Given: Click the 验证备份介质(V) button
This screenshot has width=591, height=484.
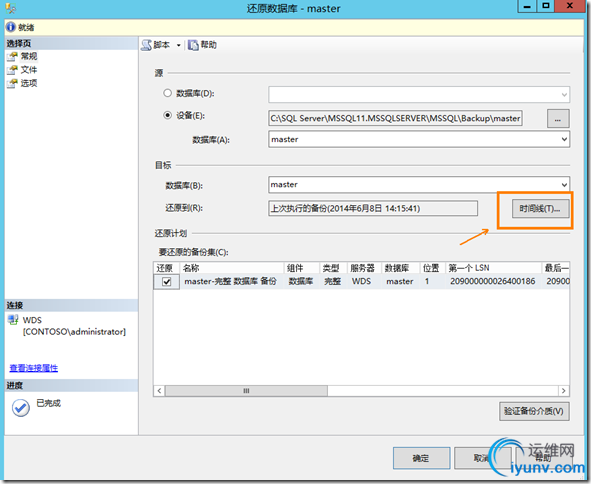Looking at the screenshot, I should tap(534, 411).
